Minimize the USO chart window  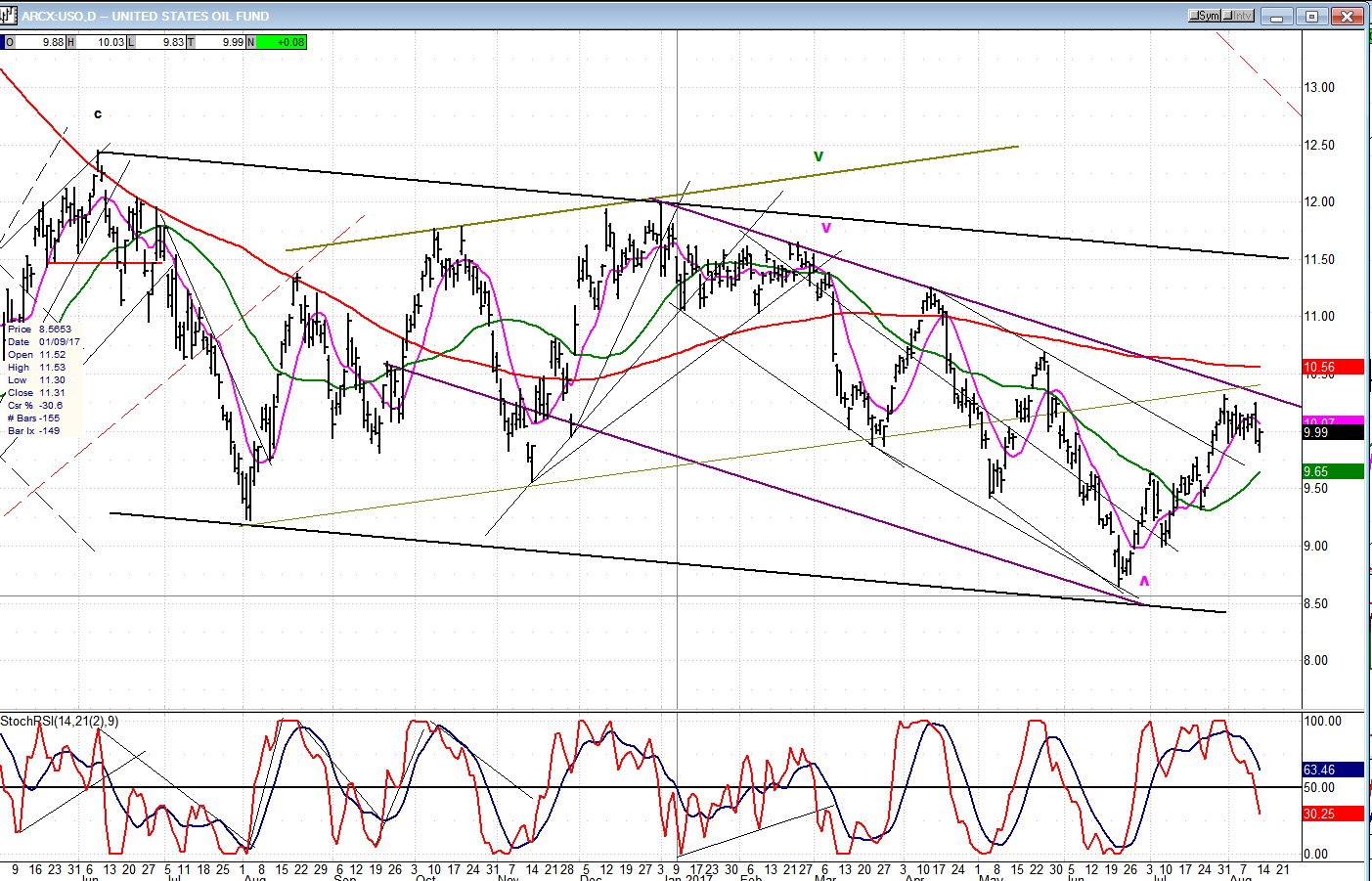1276,17
